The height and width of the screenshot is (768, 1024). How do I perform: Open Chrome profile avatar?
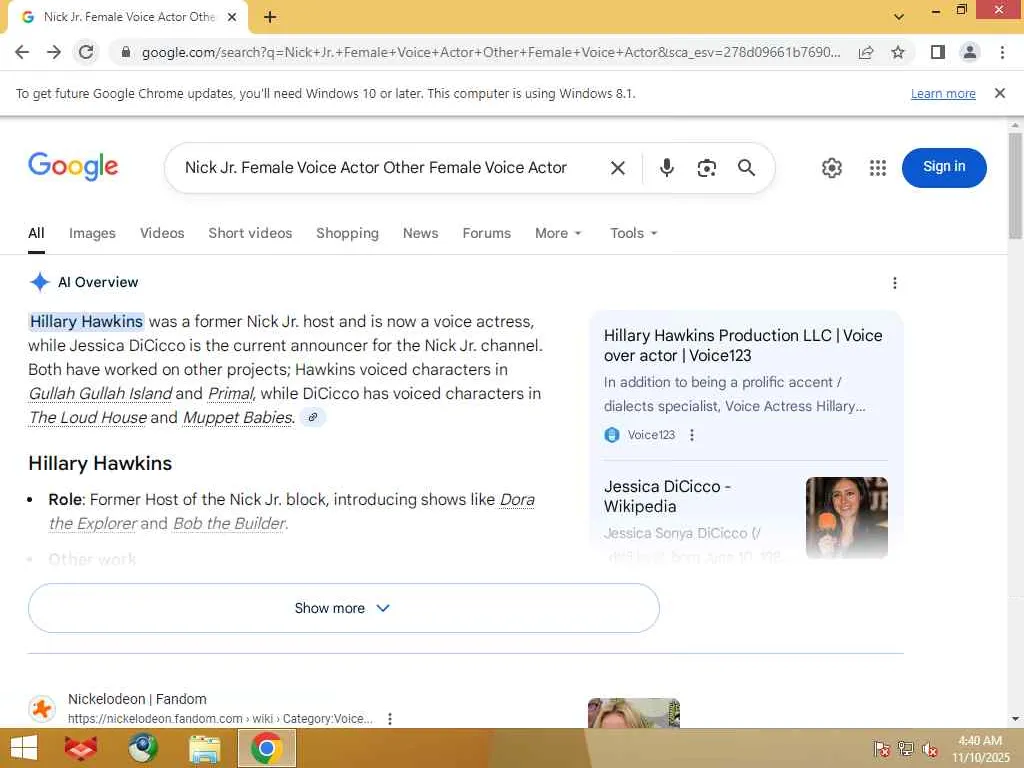coord(970,52)
